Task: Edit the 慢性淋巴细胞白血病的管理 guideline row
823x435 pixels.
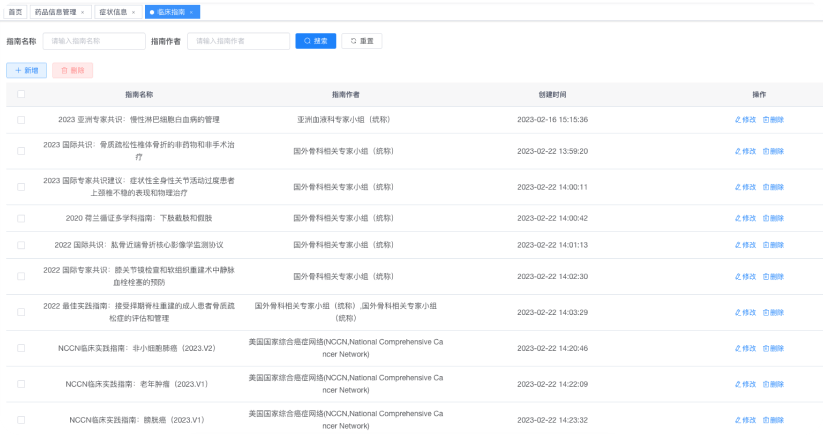Action: pyautogui.click(x=745, y=120)
